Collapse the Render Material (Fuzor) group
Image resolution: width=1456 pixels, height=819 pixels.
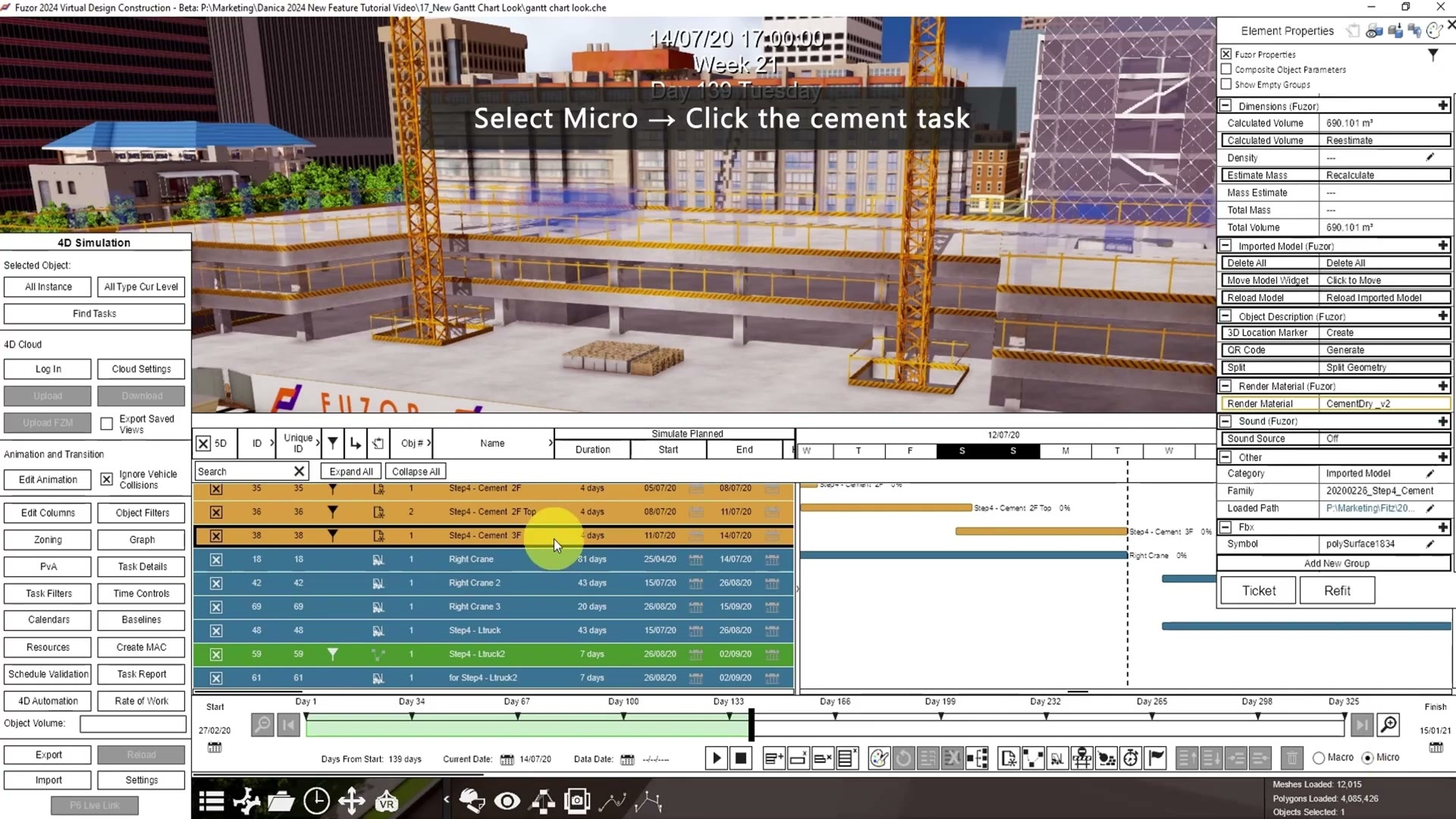(1225, 386)
